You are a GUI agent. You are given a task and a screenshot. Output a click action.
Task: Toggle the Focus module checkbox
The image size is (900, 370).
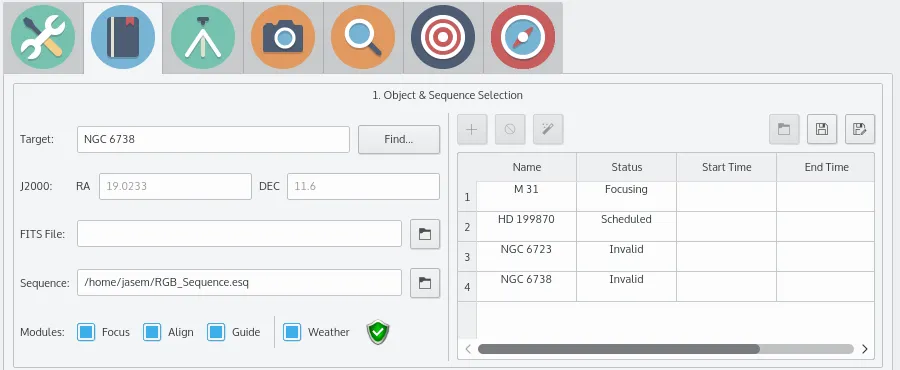[86, 332]
